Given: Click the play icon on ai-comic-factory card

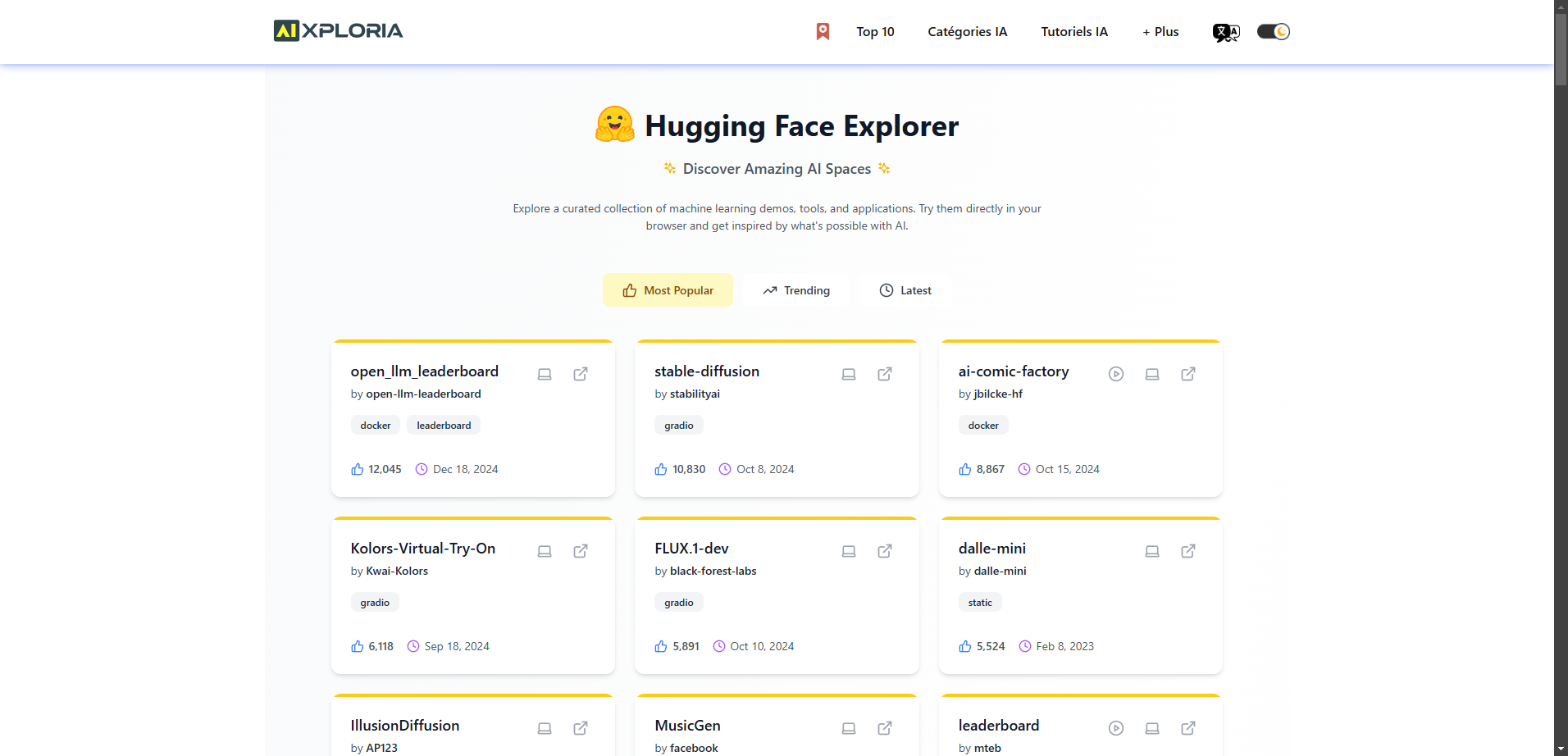Looking at the screenshot, I should [x=1116, y=374].
